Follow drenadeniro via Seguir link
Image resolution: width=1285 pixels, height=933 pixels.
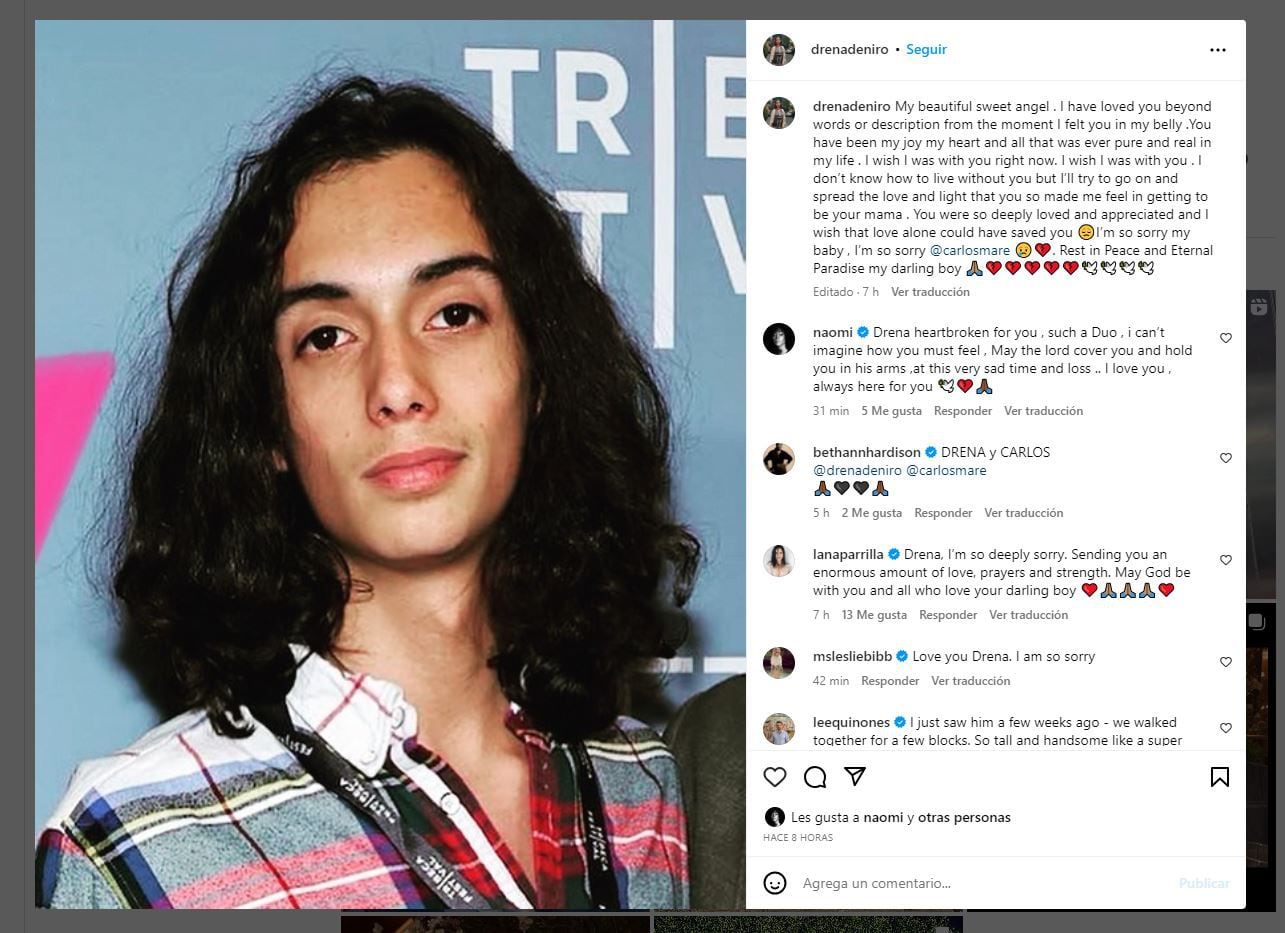point(926,49)
